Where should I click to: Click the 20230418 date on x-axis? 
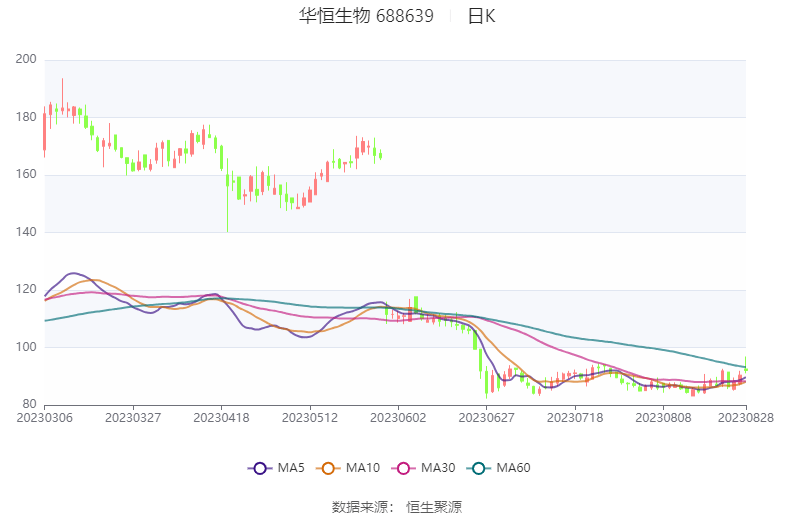click(221, 418)
